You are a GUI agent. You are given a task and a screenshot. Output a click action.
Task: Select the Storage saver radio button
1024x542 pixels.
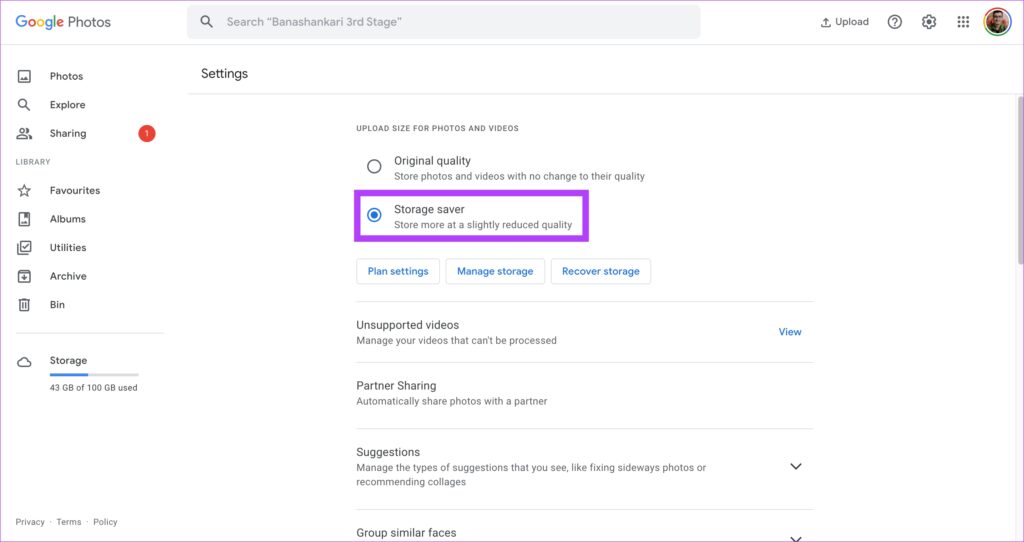pos(374,215)
